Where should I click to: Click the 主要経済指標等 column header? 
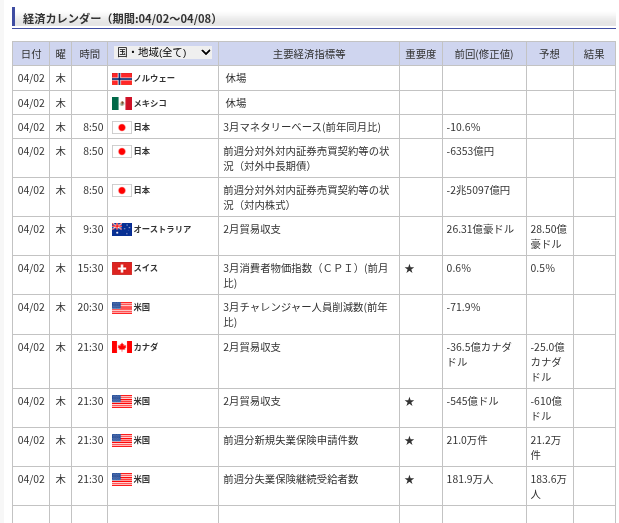click(308, 54)
